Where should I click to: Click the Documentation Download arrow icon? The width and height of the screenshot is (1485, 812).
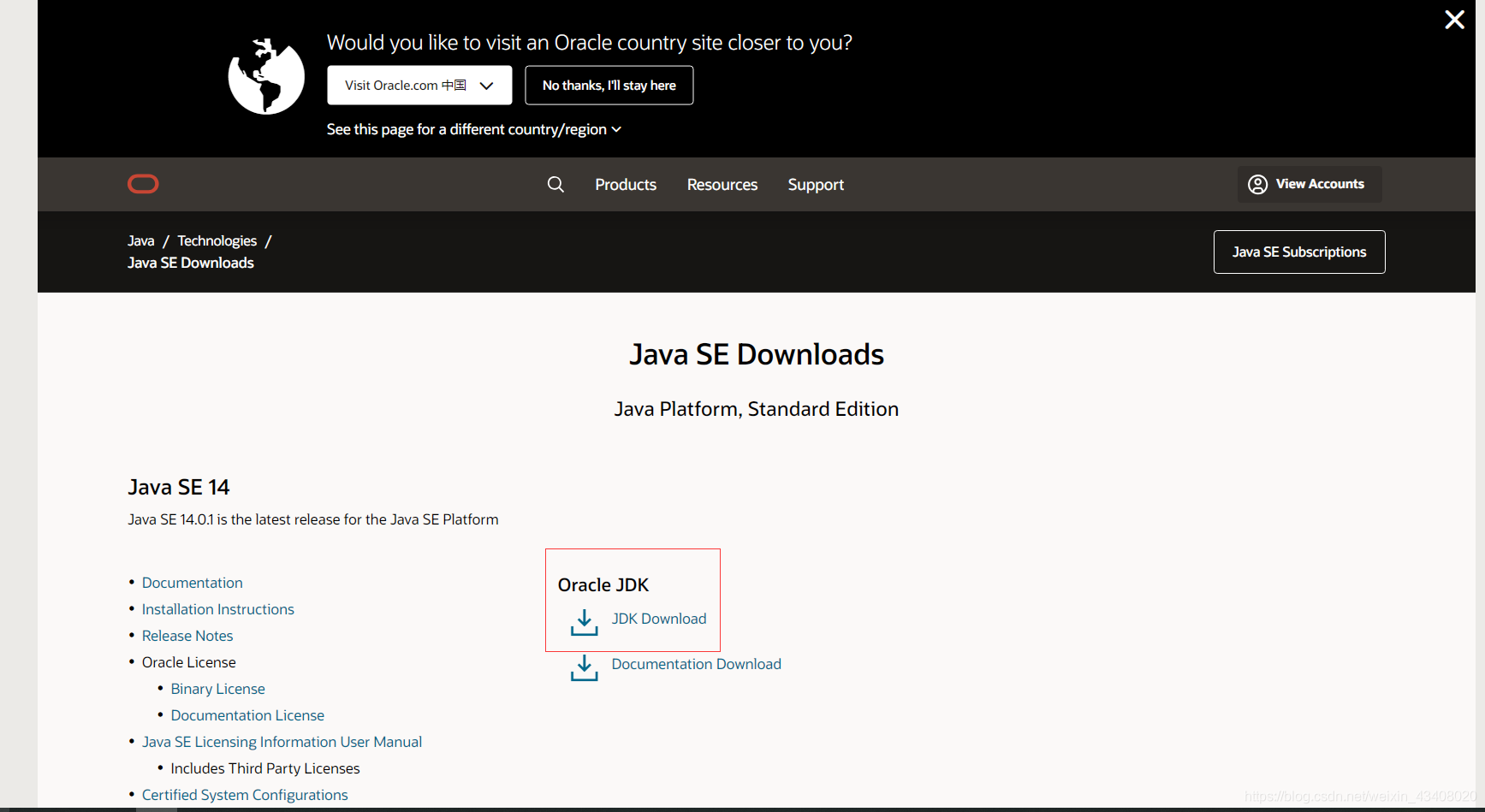585,667
